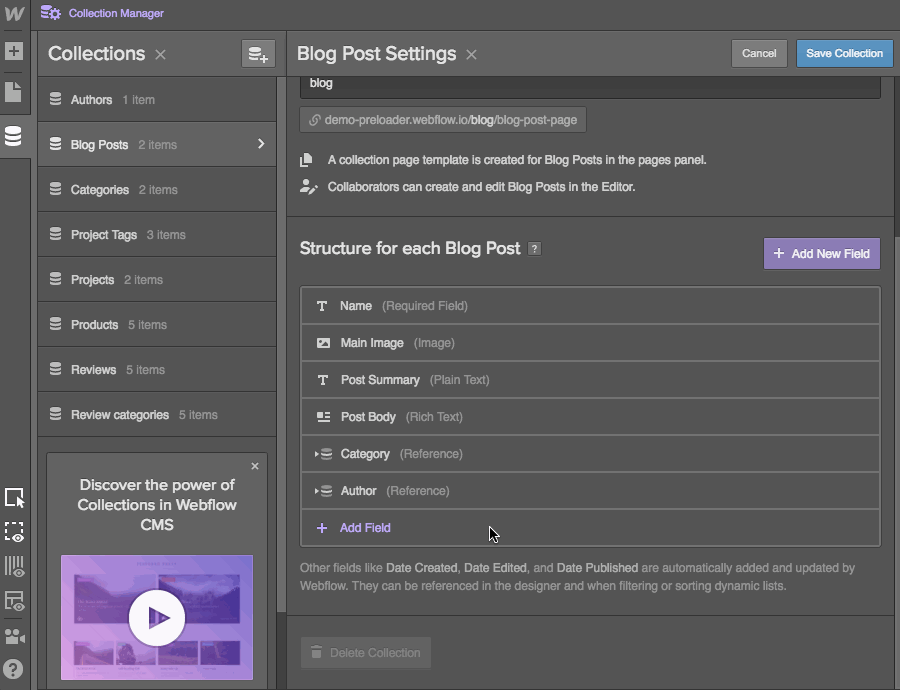Click the Collection Manager gear icon
This screenshot has width=900, height=690.
pos(51,13)
